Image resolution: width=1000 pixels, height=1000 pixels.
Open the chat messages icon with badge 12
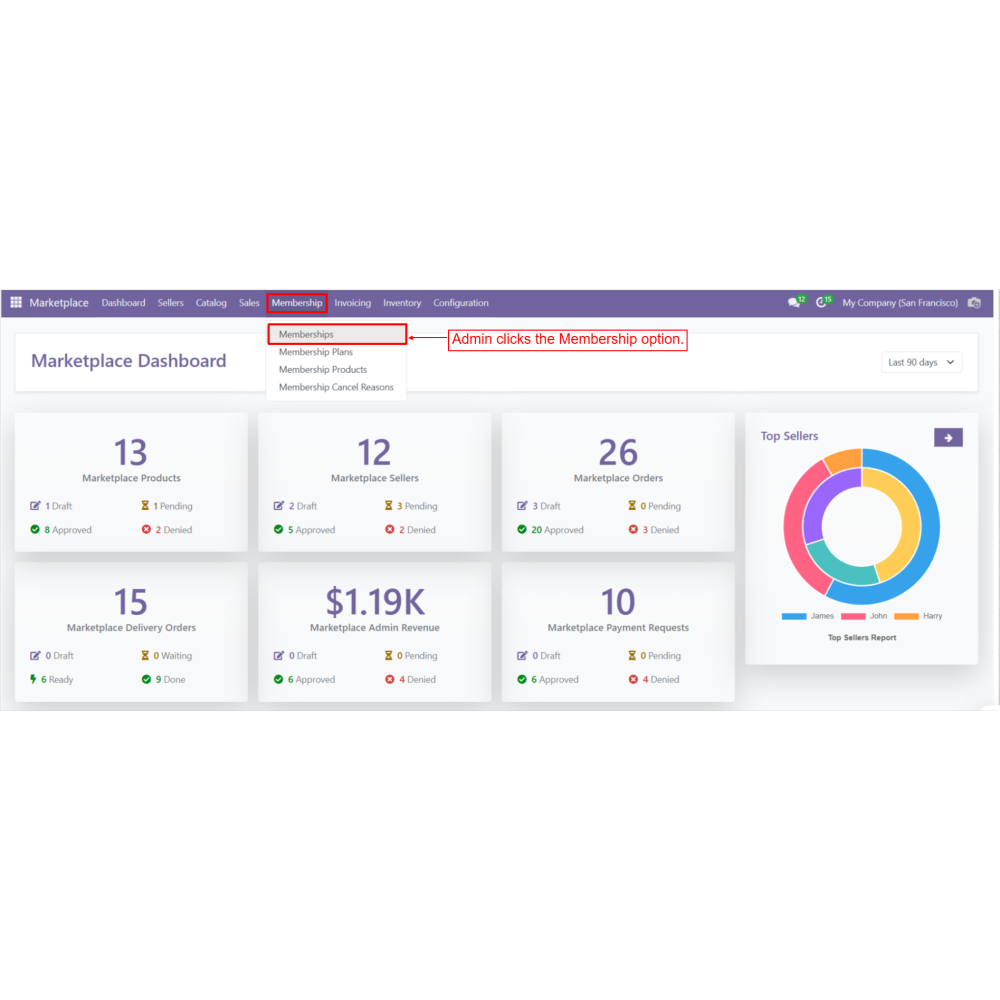pyautogui.click(x=794, y=303)
